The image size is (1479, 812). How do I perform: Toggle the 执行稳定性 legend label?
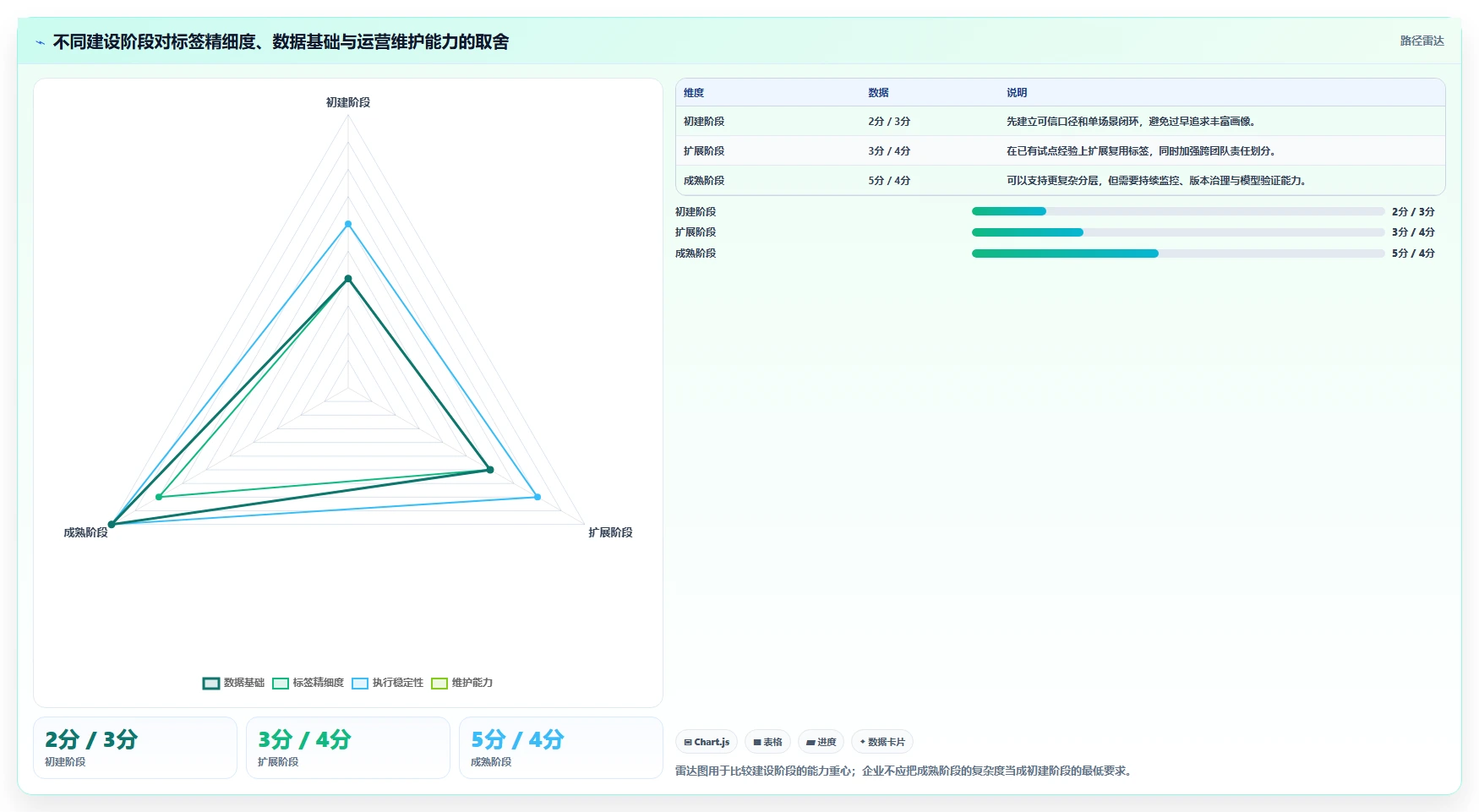click(398, 683)
